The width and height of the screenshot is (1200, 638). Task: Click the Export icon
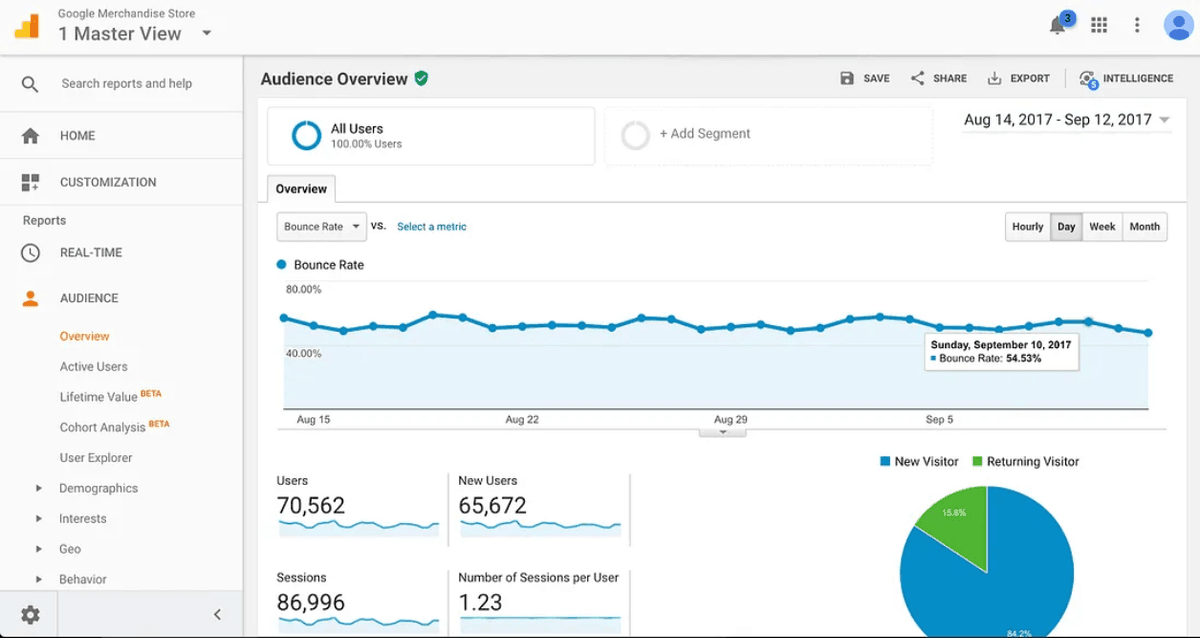[x=1018, y=78]
